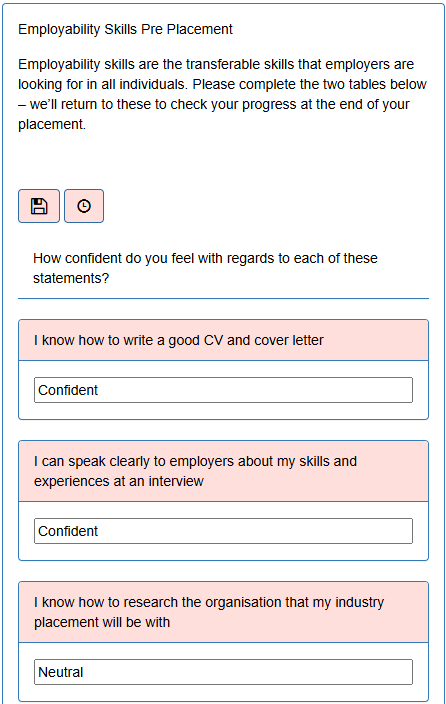This screenshot has width=446, height=704.
Task: Click the 'How confident do you feel' question
Action: pyautogui.click(x=205, y=268)
